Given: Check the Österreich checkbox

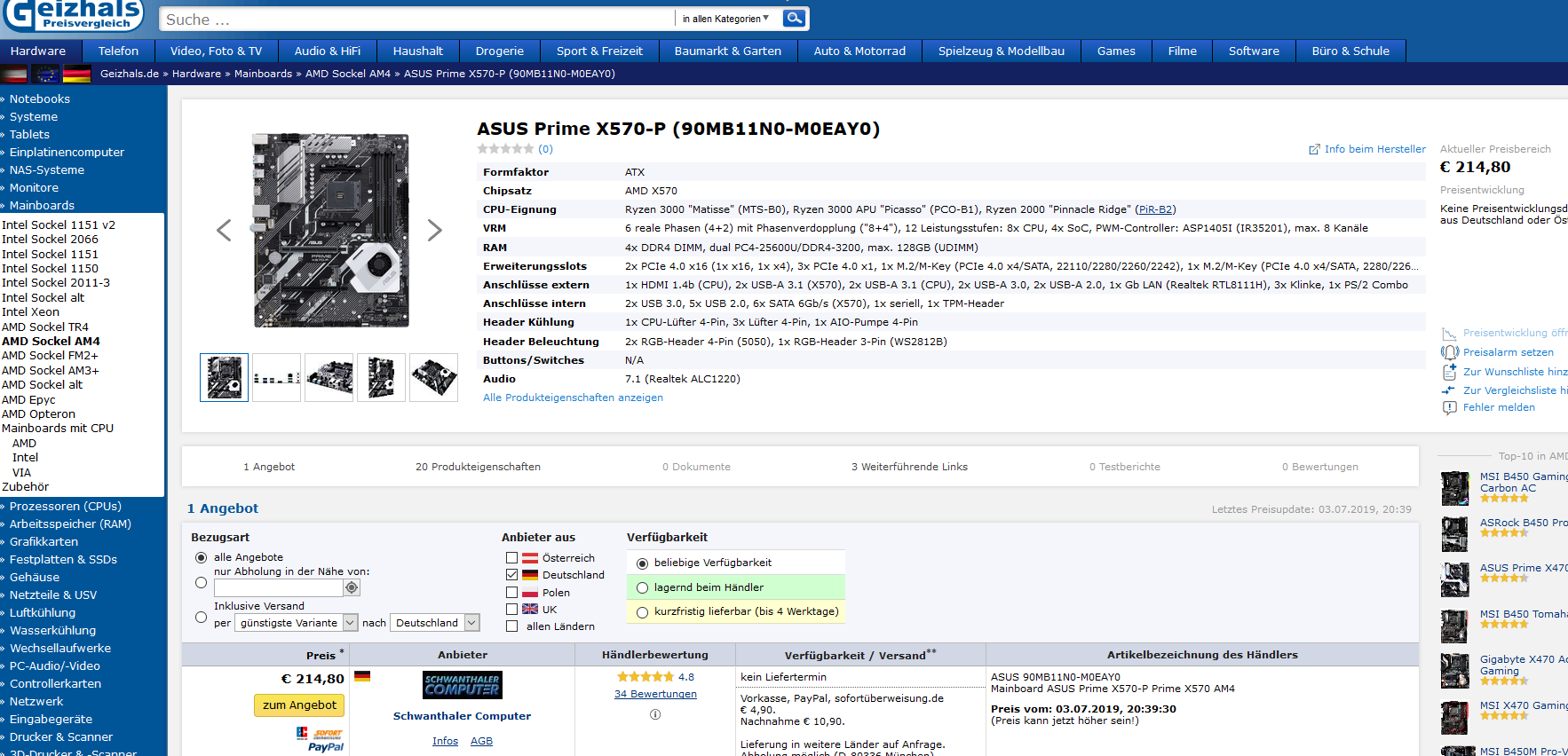Looking at the screenshot, I should point(511,558).
